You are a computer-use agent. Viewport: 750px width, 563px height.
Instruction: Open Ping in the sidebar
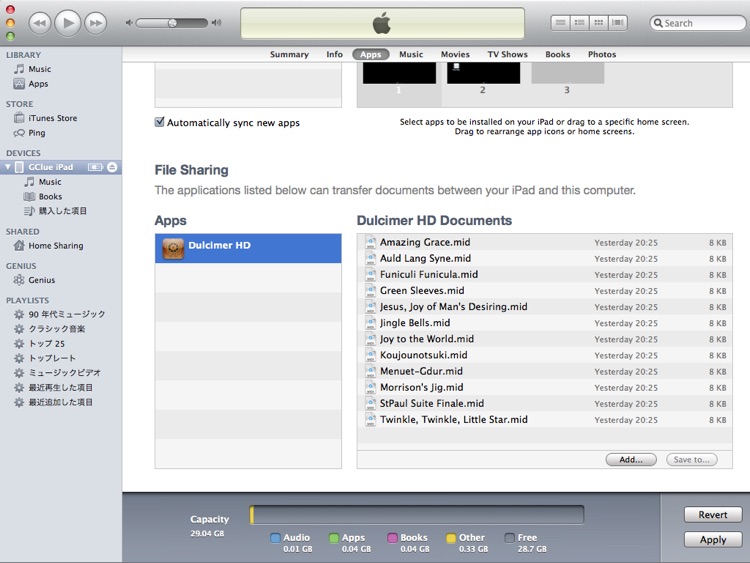point(61,132)
